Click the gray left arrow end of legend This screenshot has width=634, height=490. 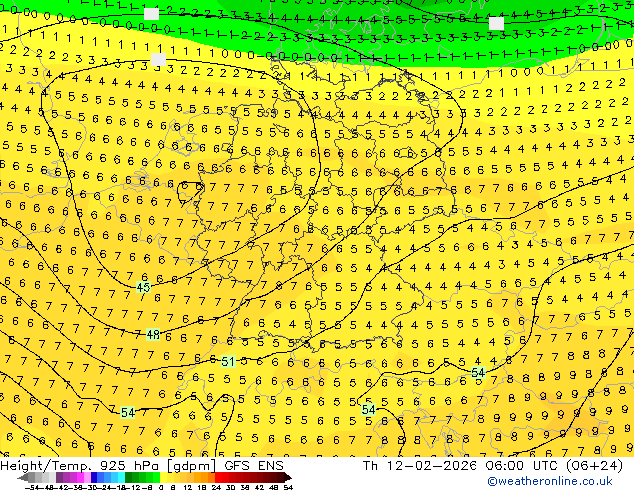point(22,478)
